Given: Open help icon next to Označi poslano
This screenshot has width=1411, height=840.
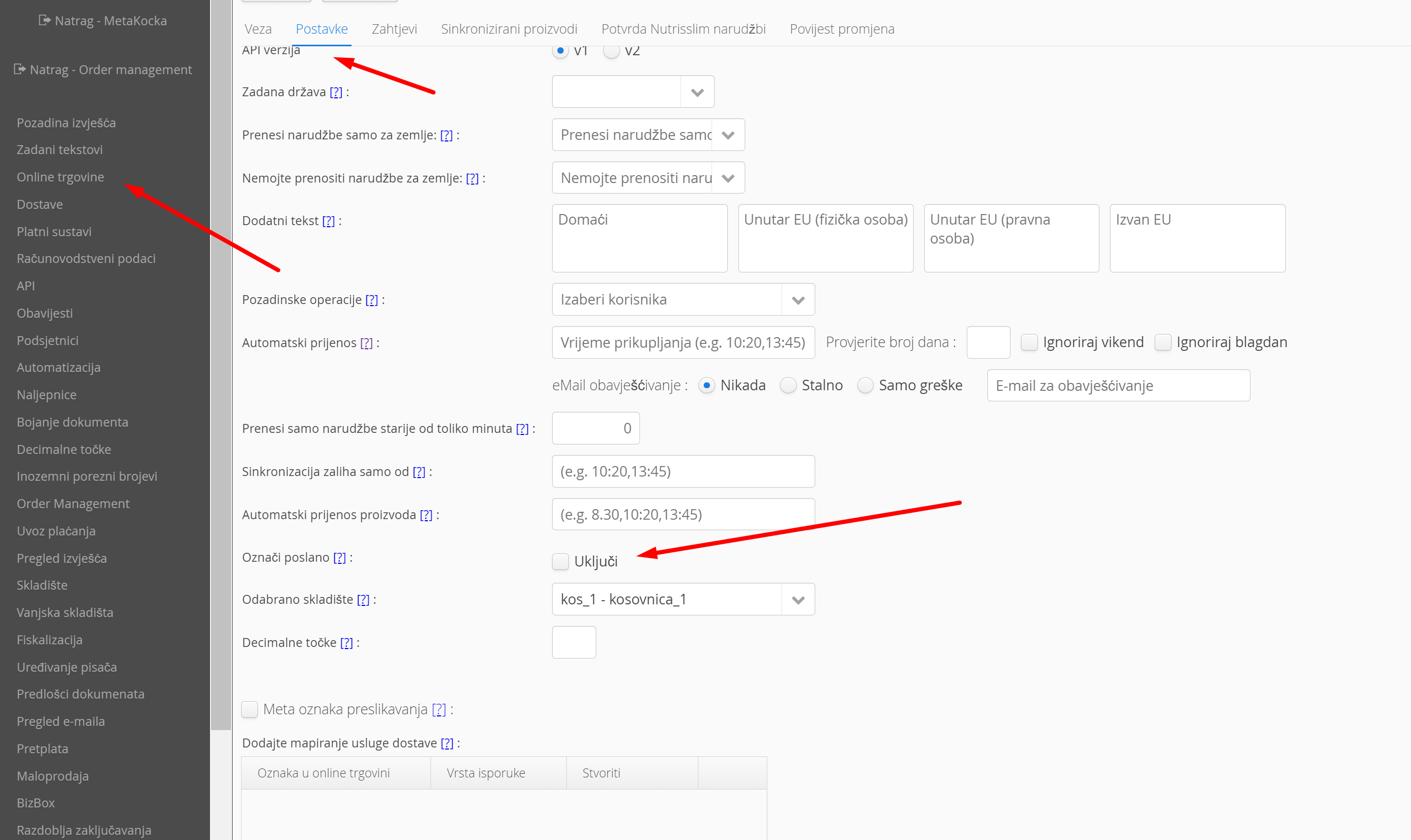Looking at the screenshot, I should click(339, 558).
